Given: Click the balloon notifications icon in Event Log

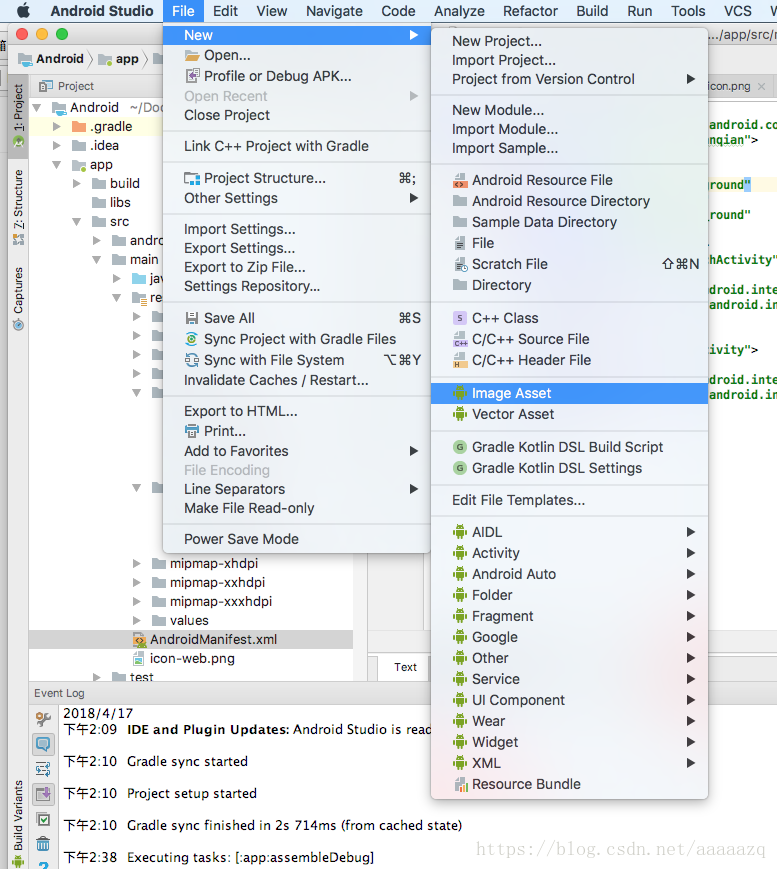Looking at the screenshot, I should point(43,744).
